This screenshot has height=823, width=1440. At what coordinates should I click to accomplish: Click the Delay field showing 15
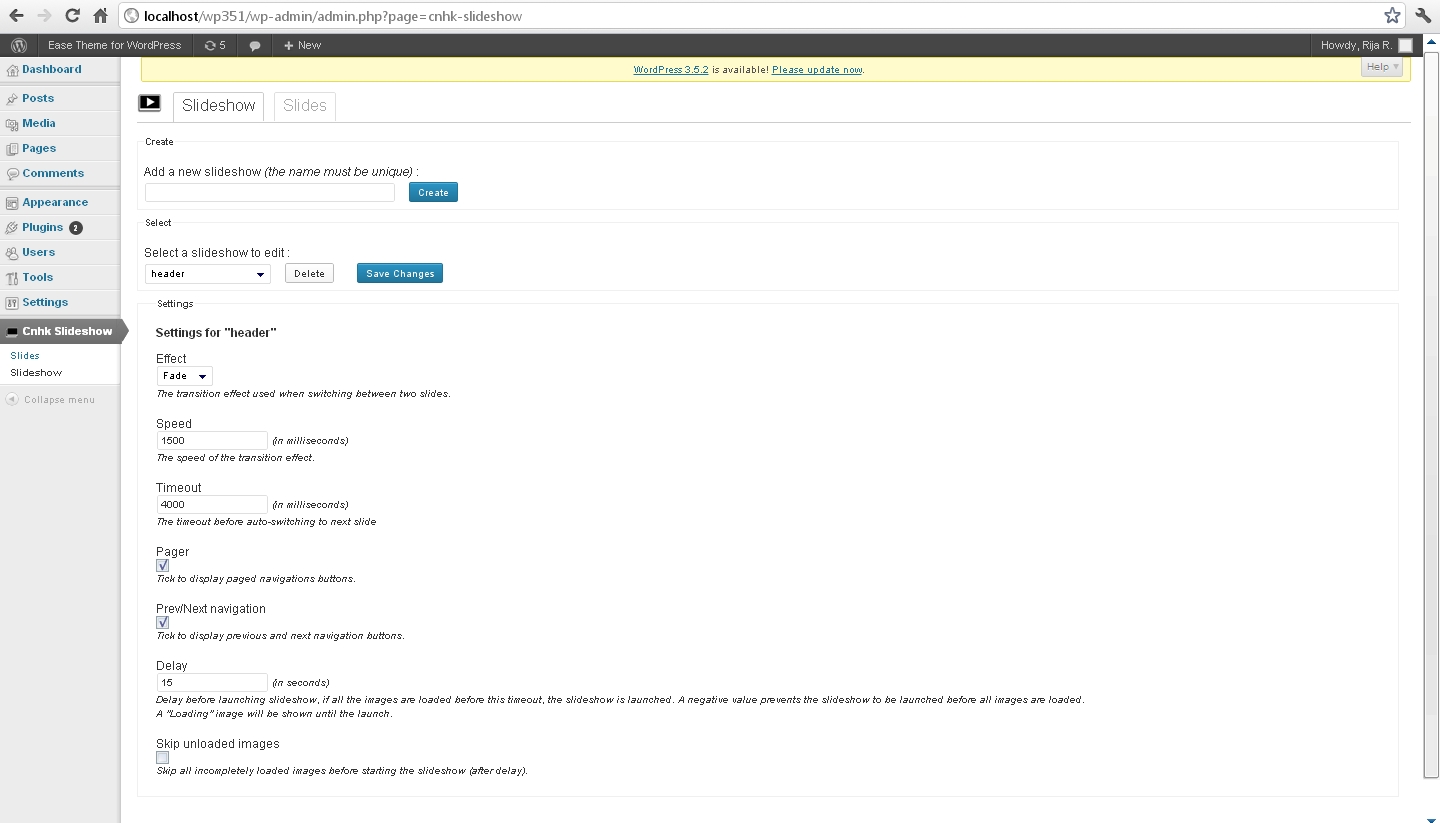212,683
